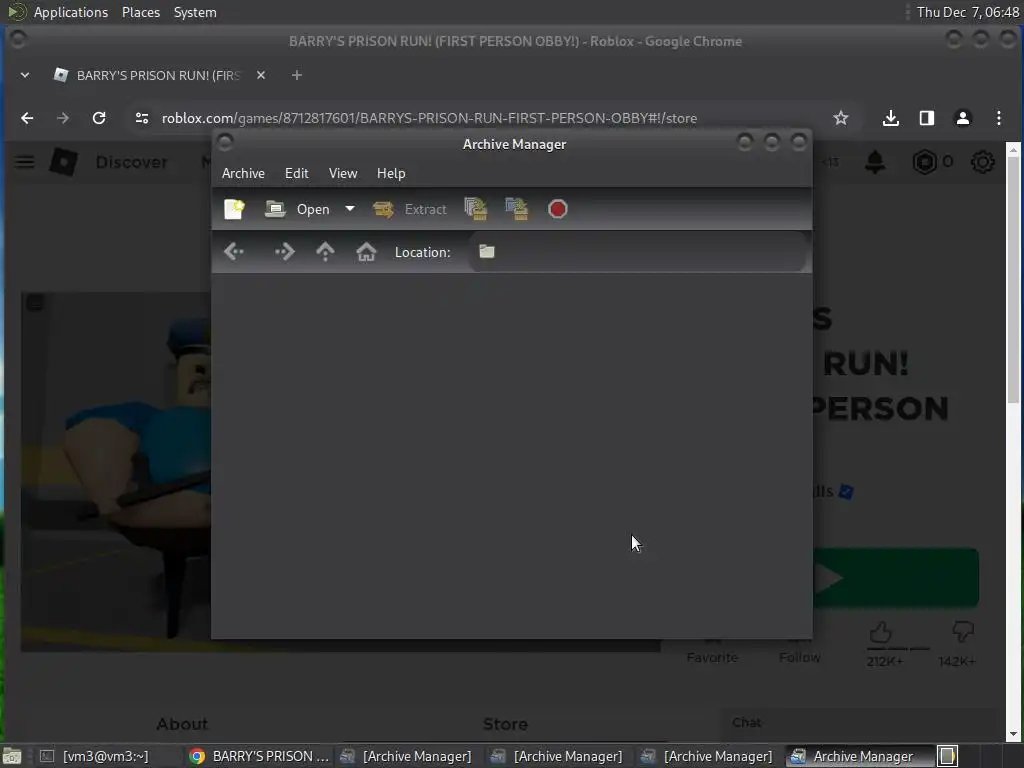The image size is (1024, 768).
Task: Switch to the About tab on Roblox
Action: click(x=182, y=724)
